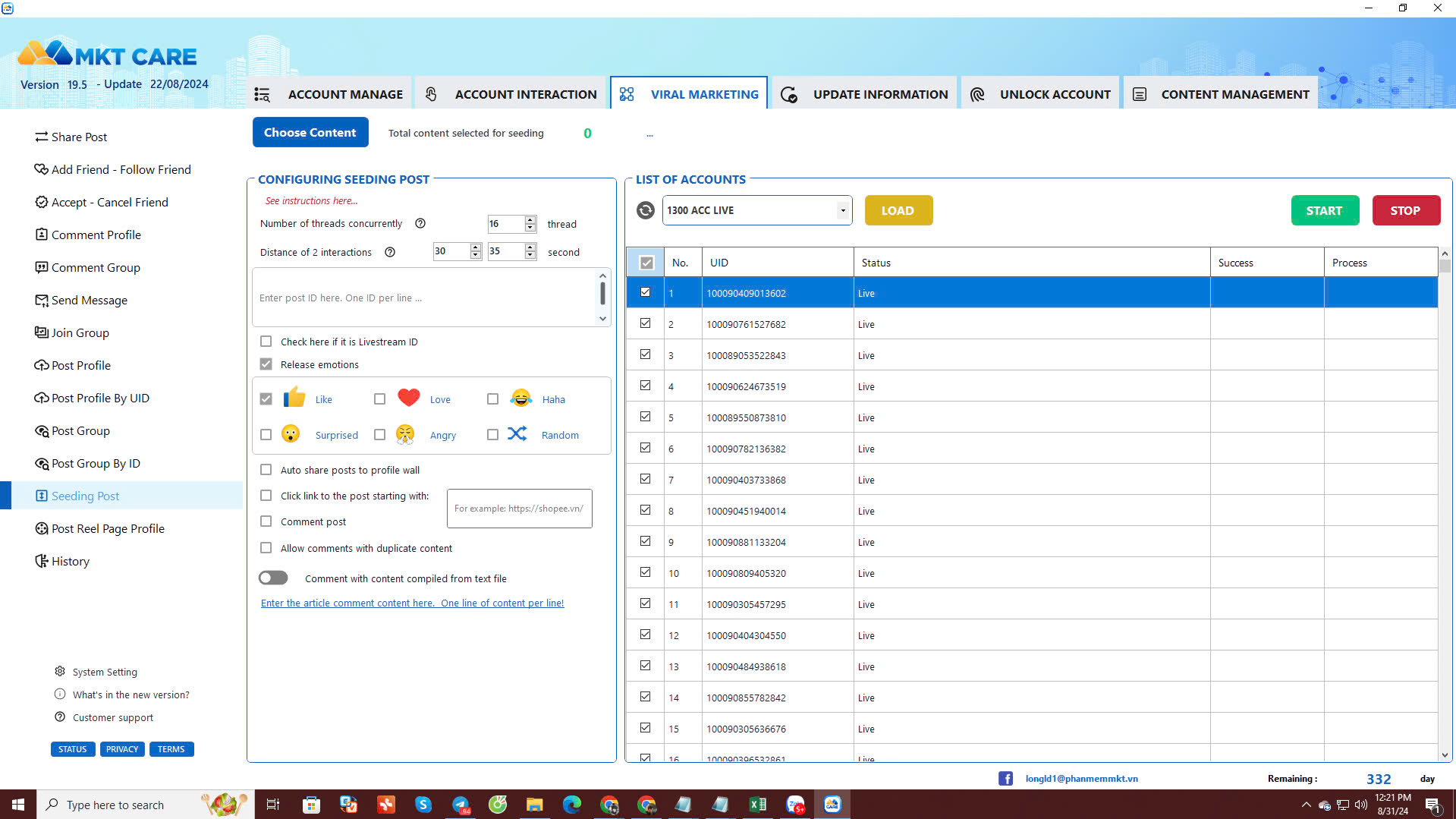Click the Random shuffle arrows icon
The image size is (1456, 819).
(517, 433)
